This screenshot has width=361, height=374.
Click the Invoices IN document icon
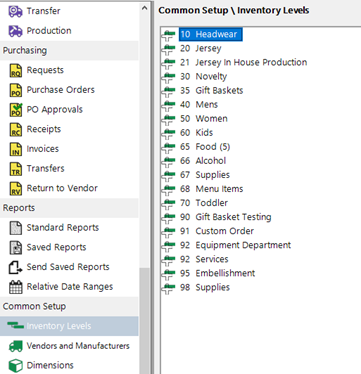[15, 149]
